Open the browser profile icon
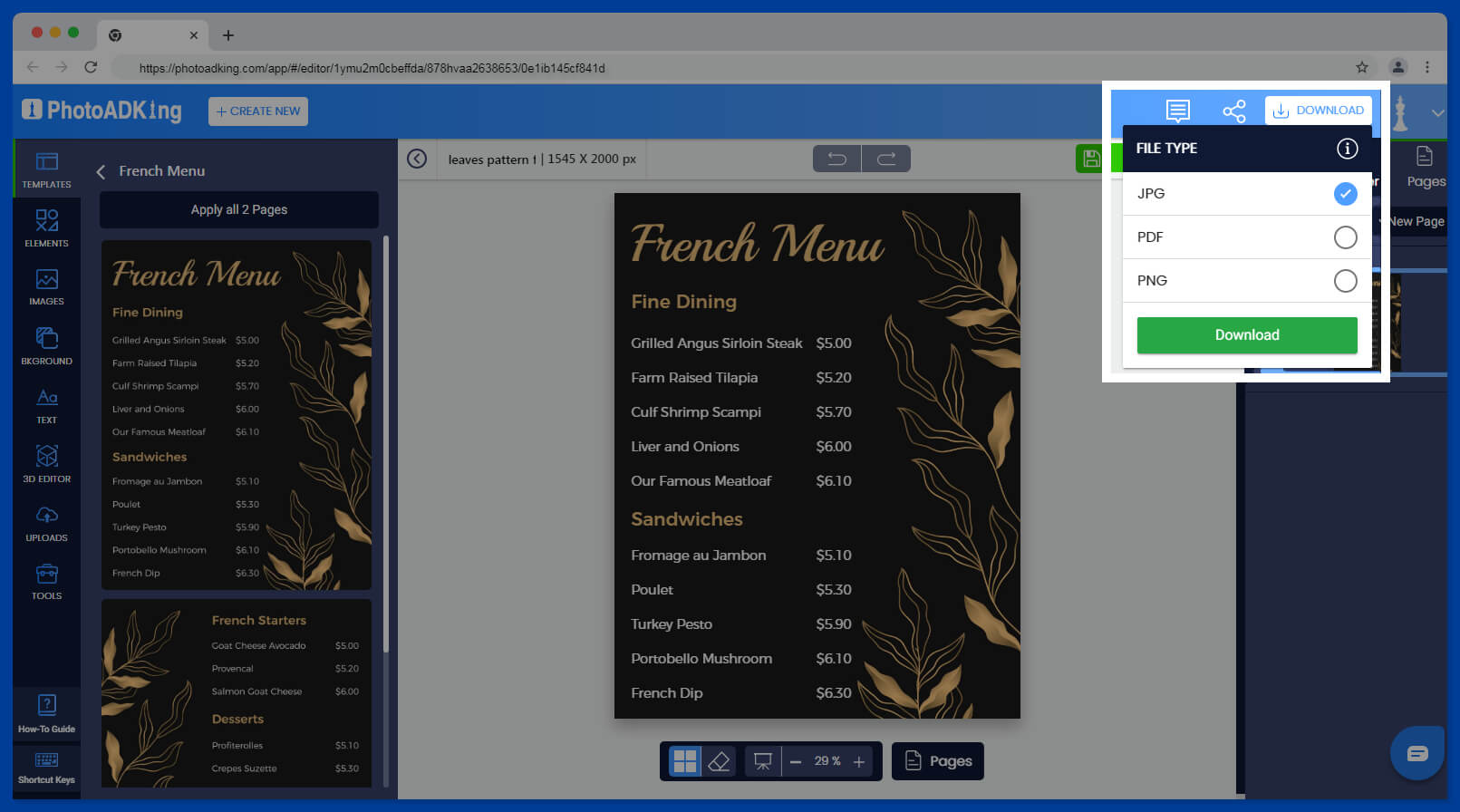The height and width of the screenshot is (812, 1460). (x=1398, y=67)
